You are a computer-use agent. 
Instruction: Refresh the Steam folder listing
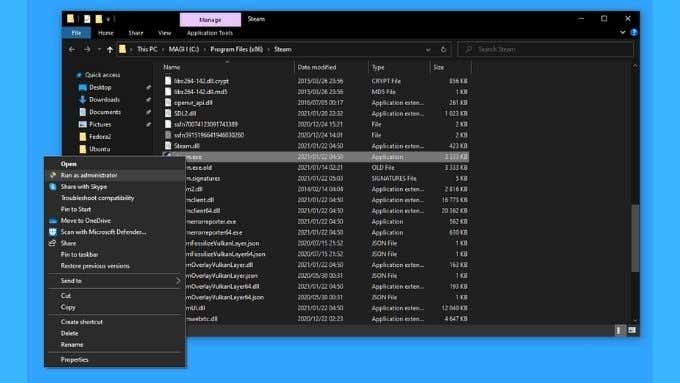pos(443,49)
